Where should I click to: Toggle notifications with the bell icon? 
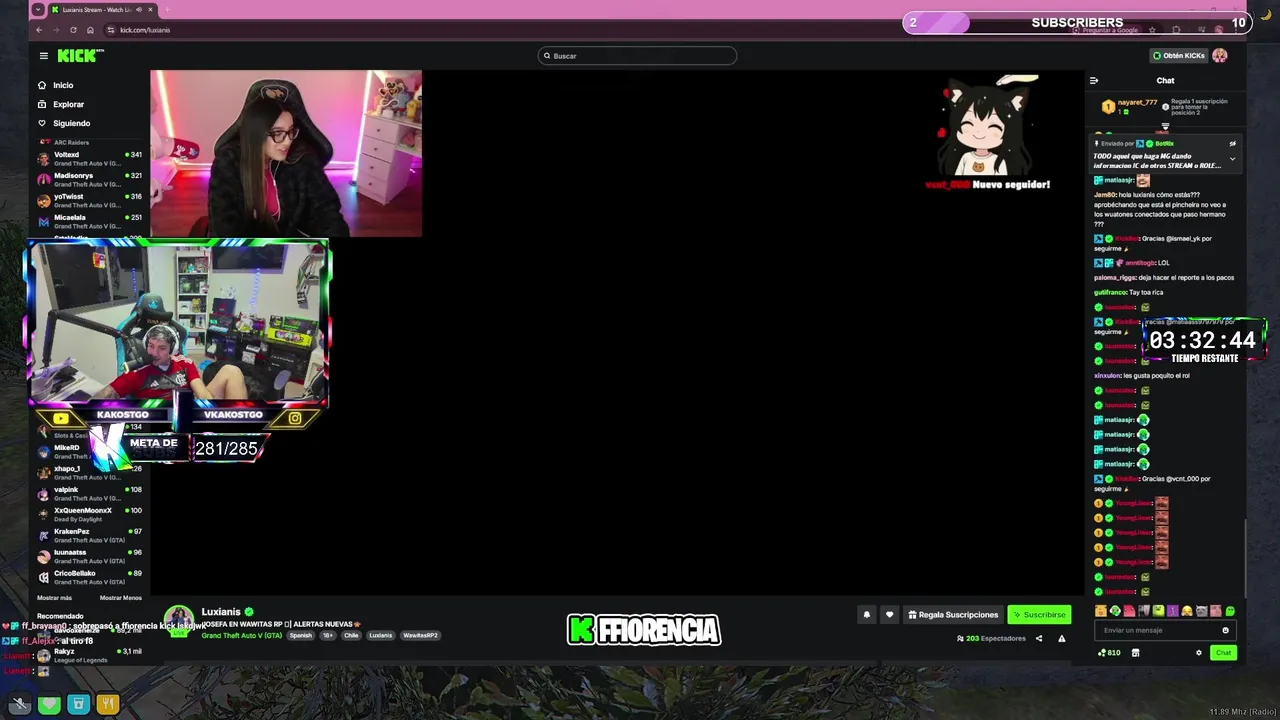pyautogui.click(x=867, y=615)
